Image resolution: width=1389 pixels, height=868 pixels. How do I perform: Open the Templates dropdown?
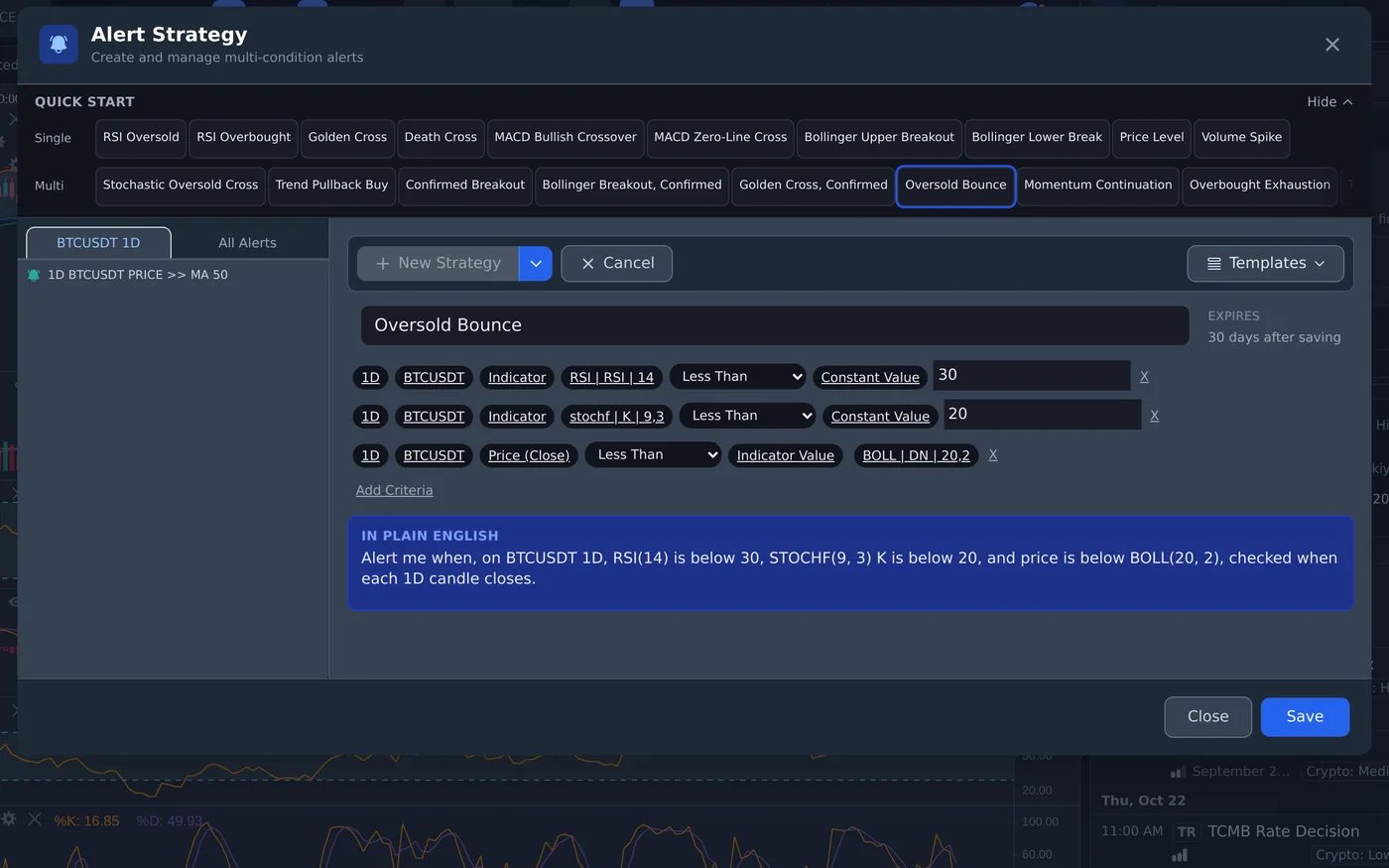pos(1265,263)
